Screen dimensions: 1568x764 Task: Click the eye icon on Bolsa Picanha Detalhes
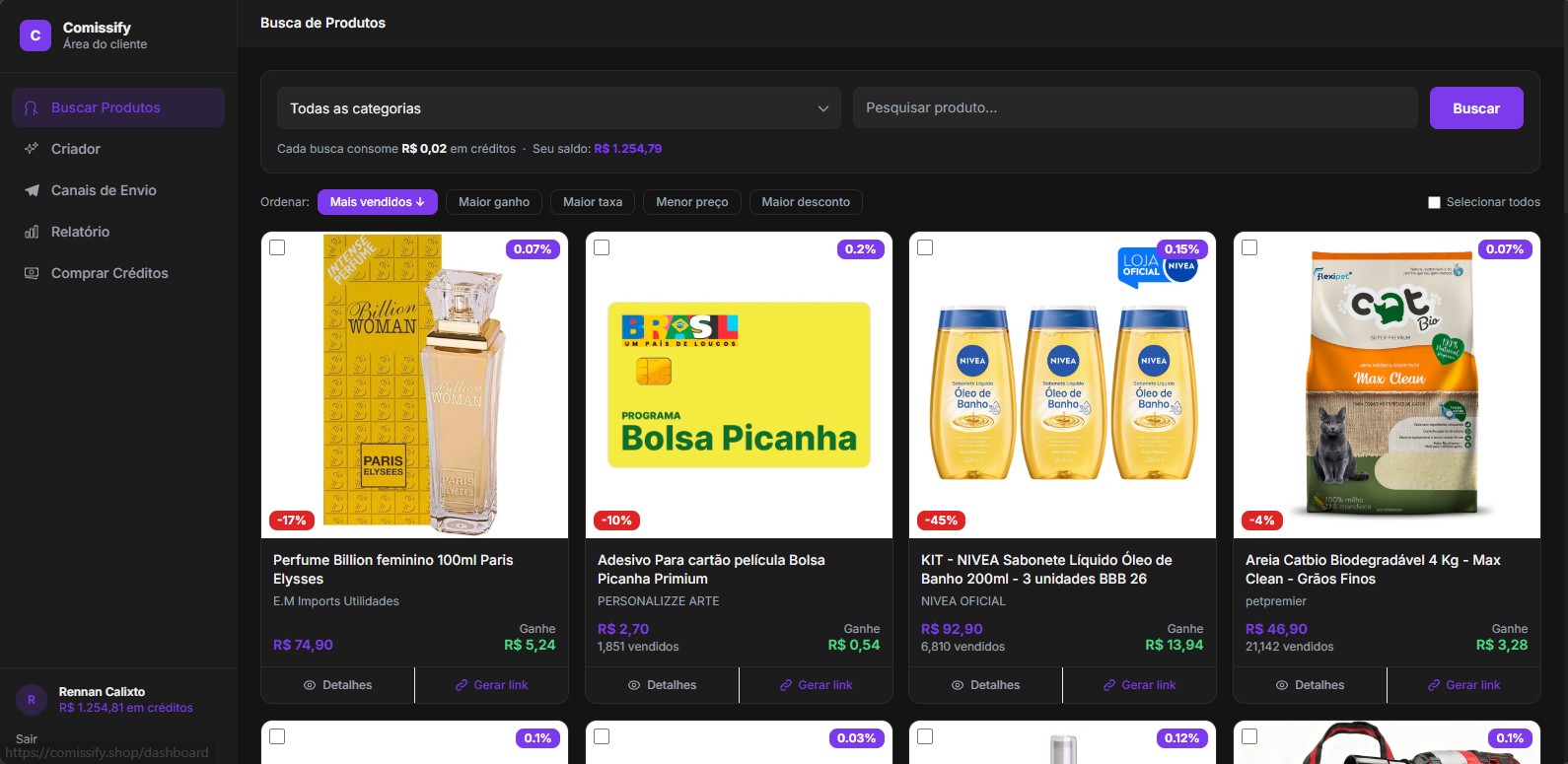(634, 685)
